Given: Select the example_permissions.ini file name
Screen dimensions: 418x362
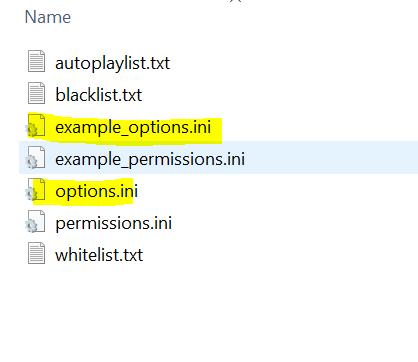Looking at the screenshot, I should coord(150,159).
